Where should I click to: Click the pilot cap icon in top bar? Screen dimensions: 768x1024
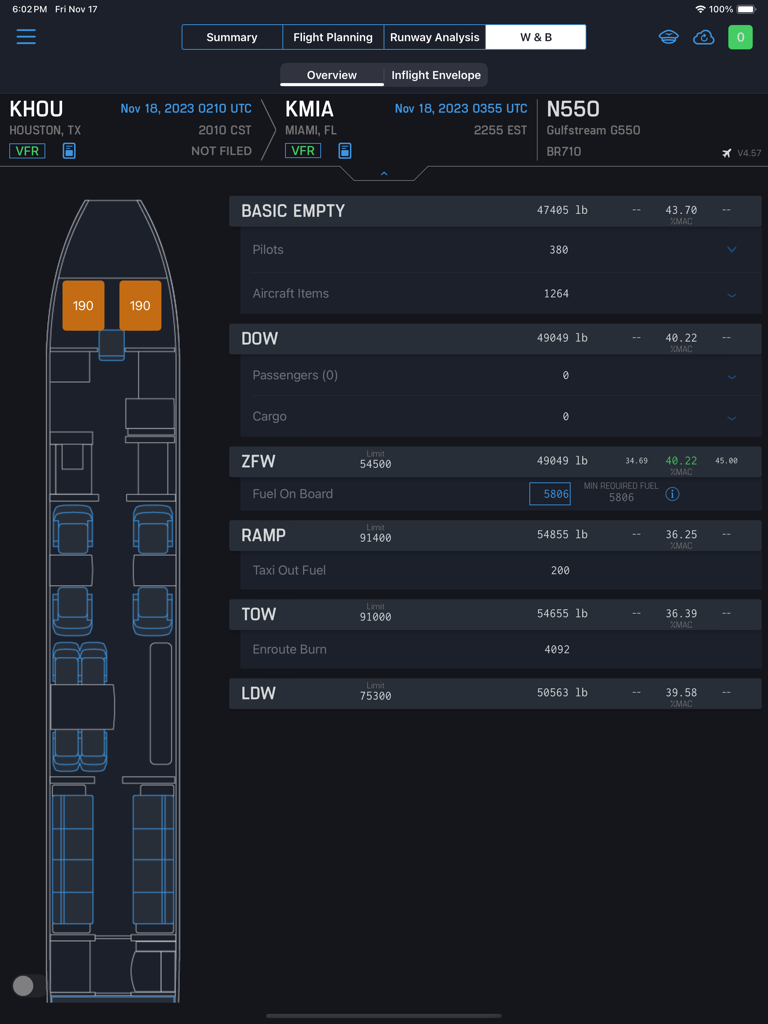[668, 37]
